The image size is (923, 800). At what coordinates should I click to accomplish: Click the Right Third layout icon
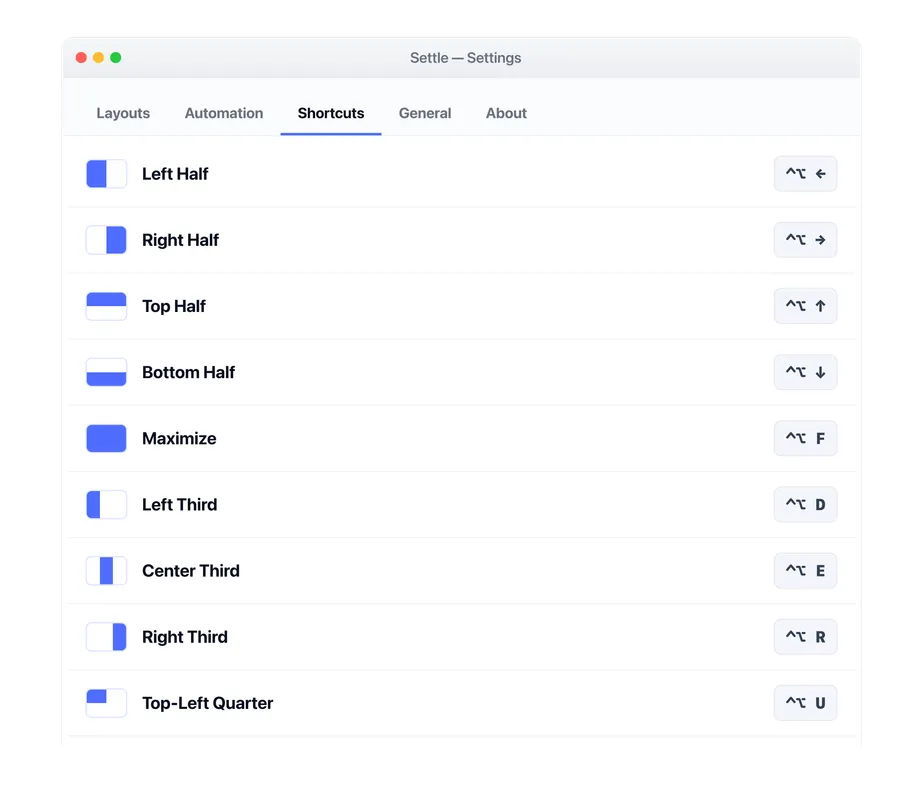107,637
